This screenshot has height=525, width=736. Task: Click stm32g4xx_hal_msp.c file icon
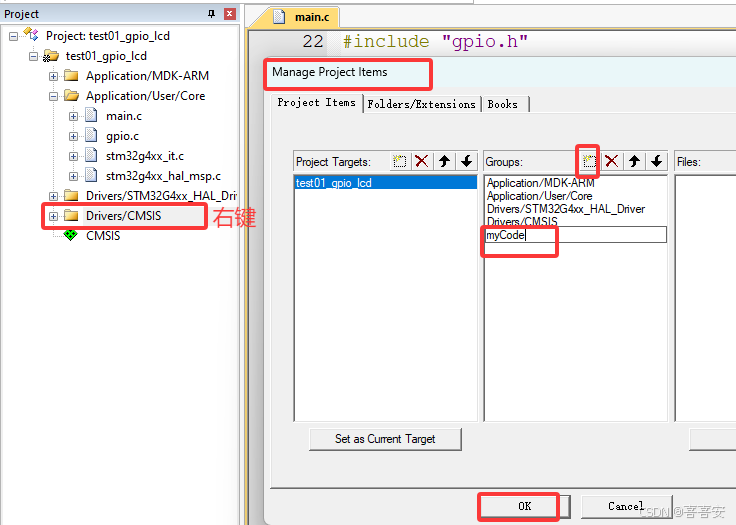(91, 176)
